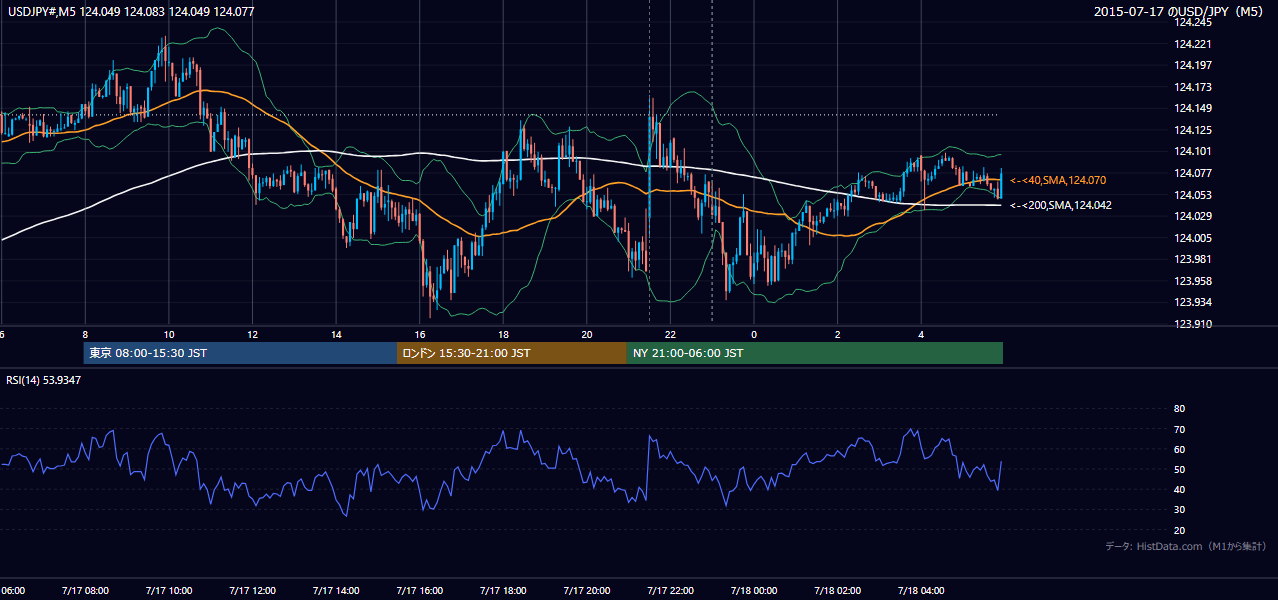Screen dimensions: 1278x600
Task: Click price axis label 124.173
Action: [x=1192, y=87]
